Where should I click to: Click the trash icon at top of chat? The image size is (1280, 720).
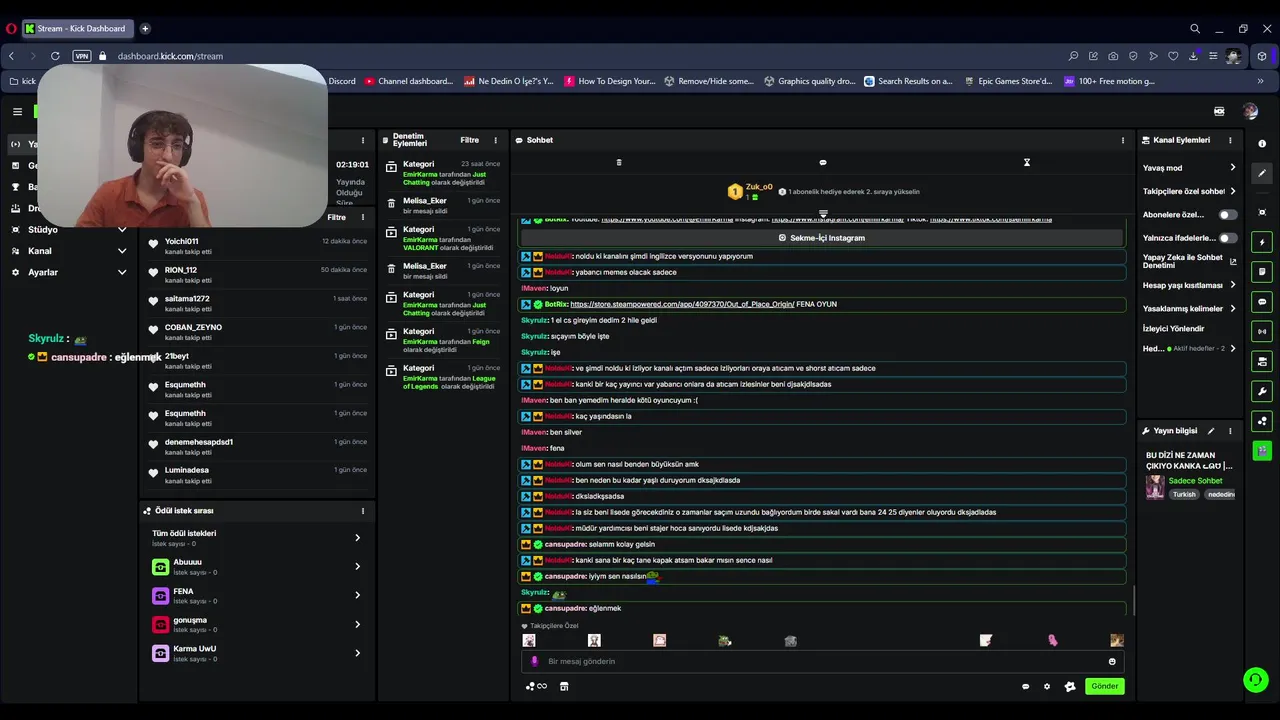pyautogui.click(x=618, y=162)
